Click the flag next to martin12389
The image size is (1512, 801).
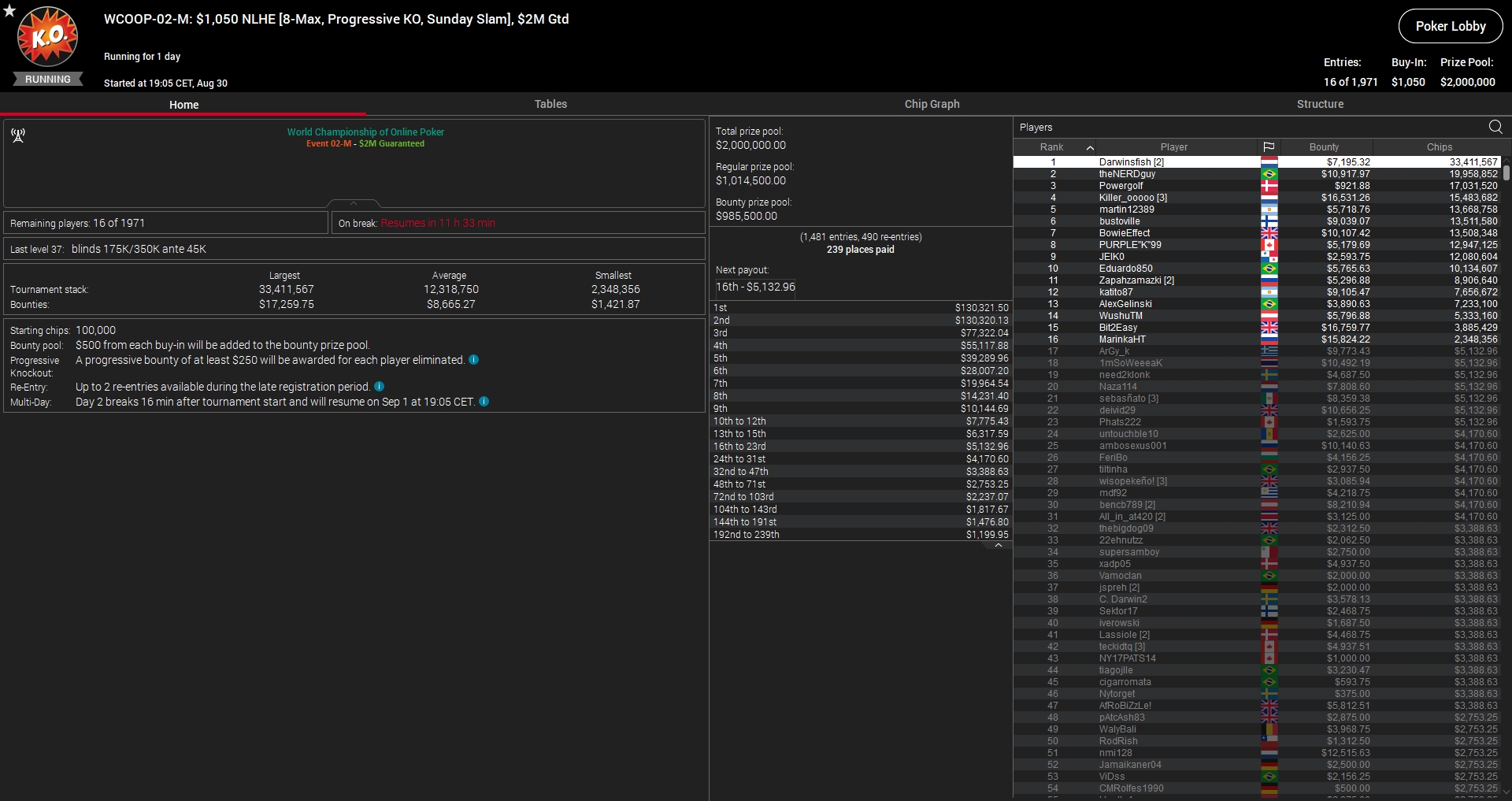tap(1269, 210)
